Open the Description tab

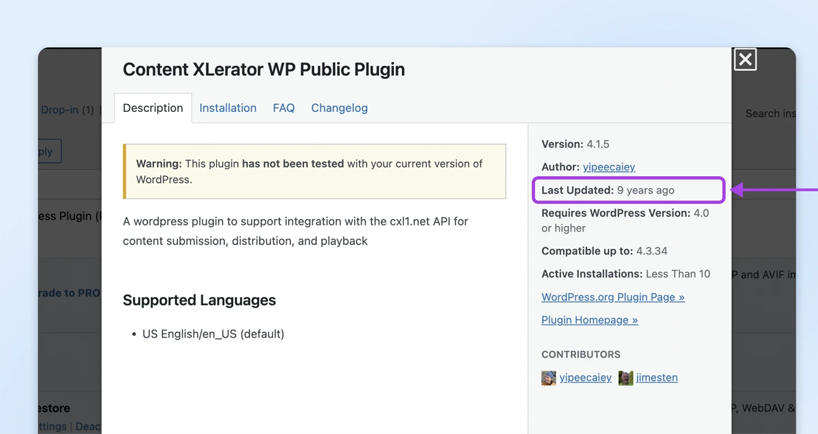tap(153, 108)
